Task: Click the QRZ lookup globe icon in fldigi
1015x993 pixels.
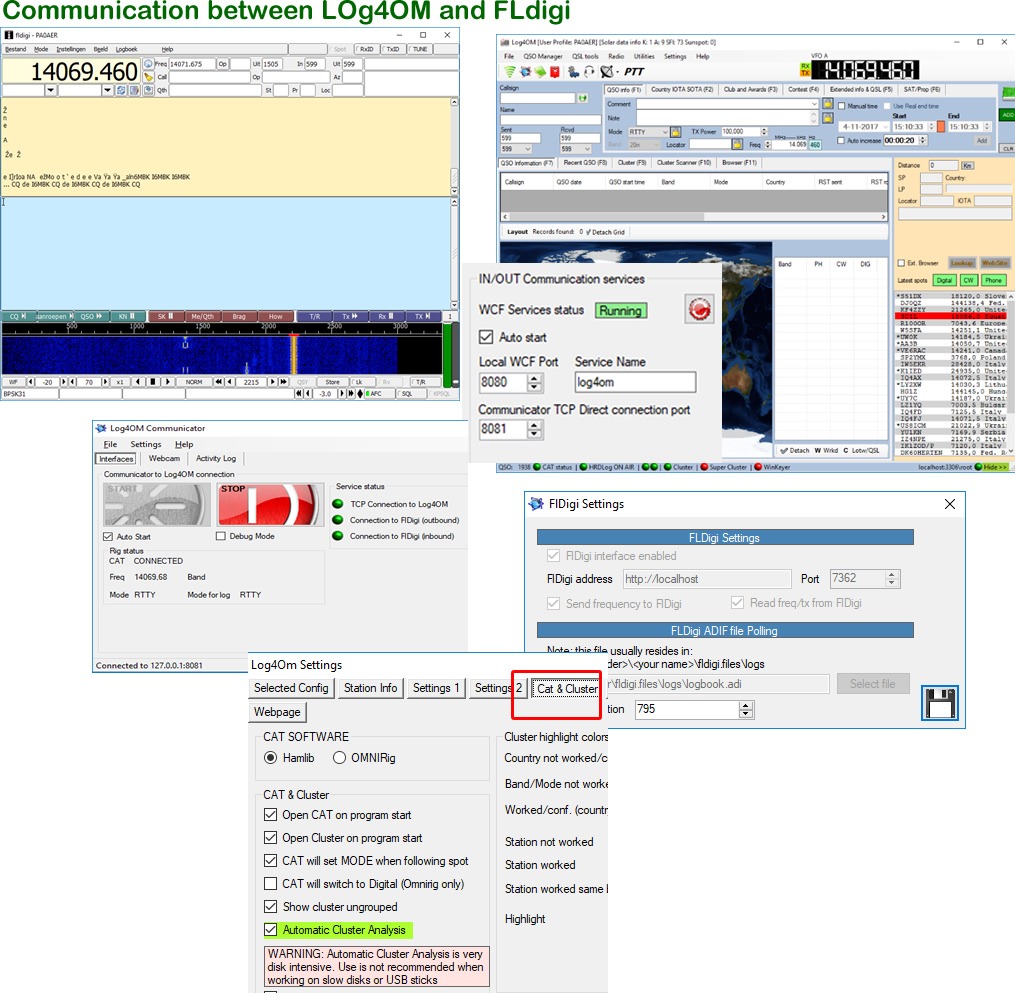Action: coord(148,64)
